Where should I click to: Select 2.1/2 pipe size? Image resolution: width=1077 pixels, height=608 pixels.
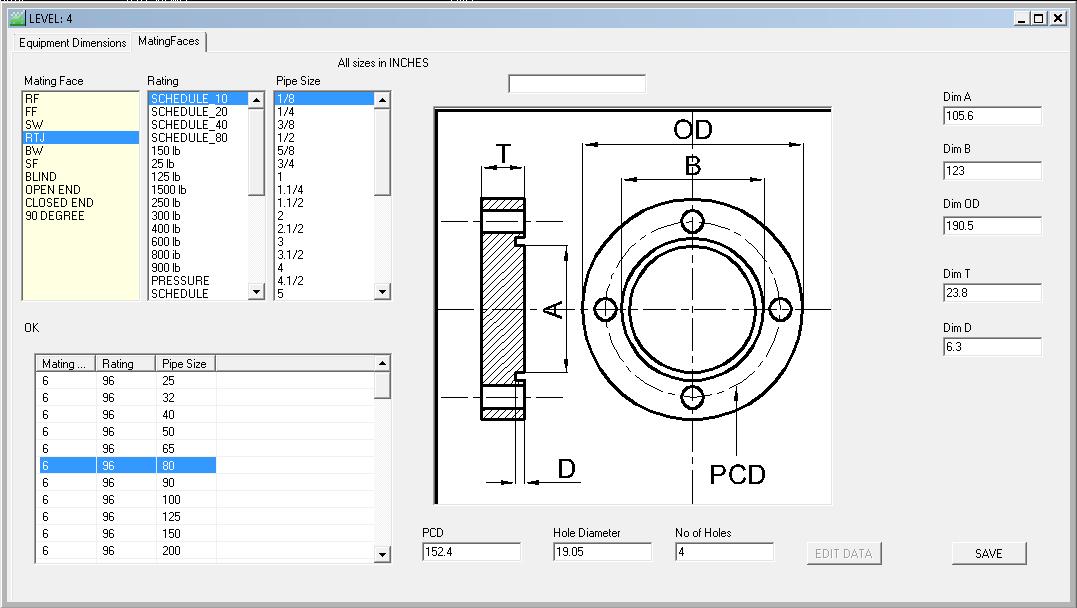pos(324,229)
